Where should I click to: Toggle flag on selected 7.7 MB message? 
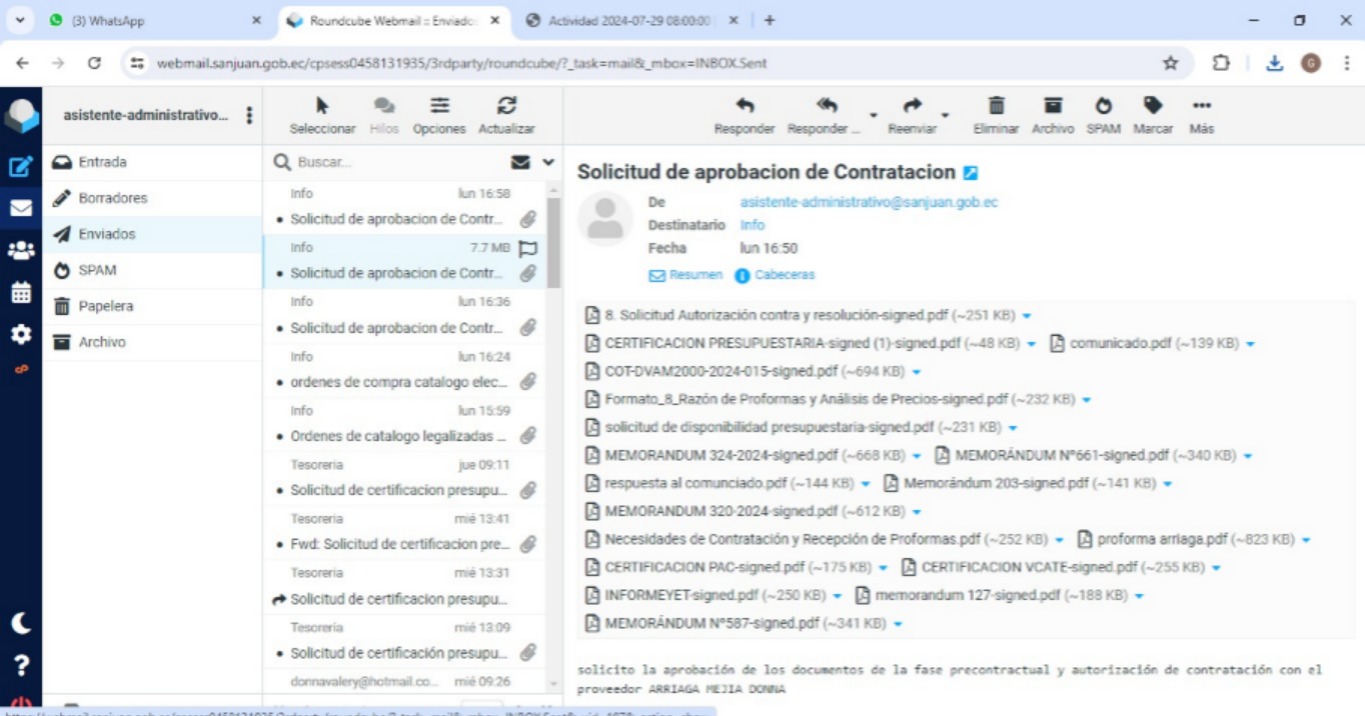(x=528, y=249)
